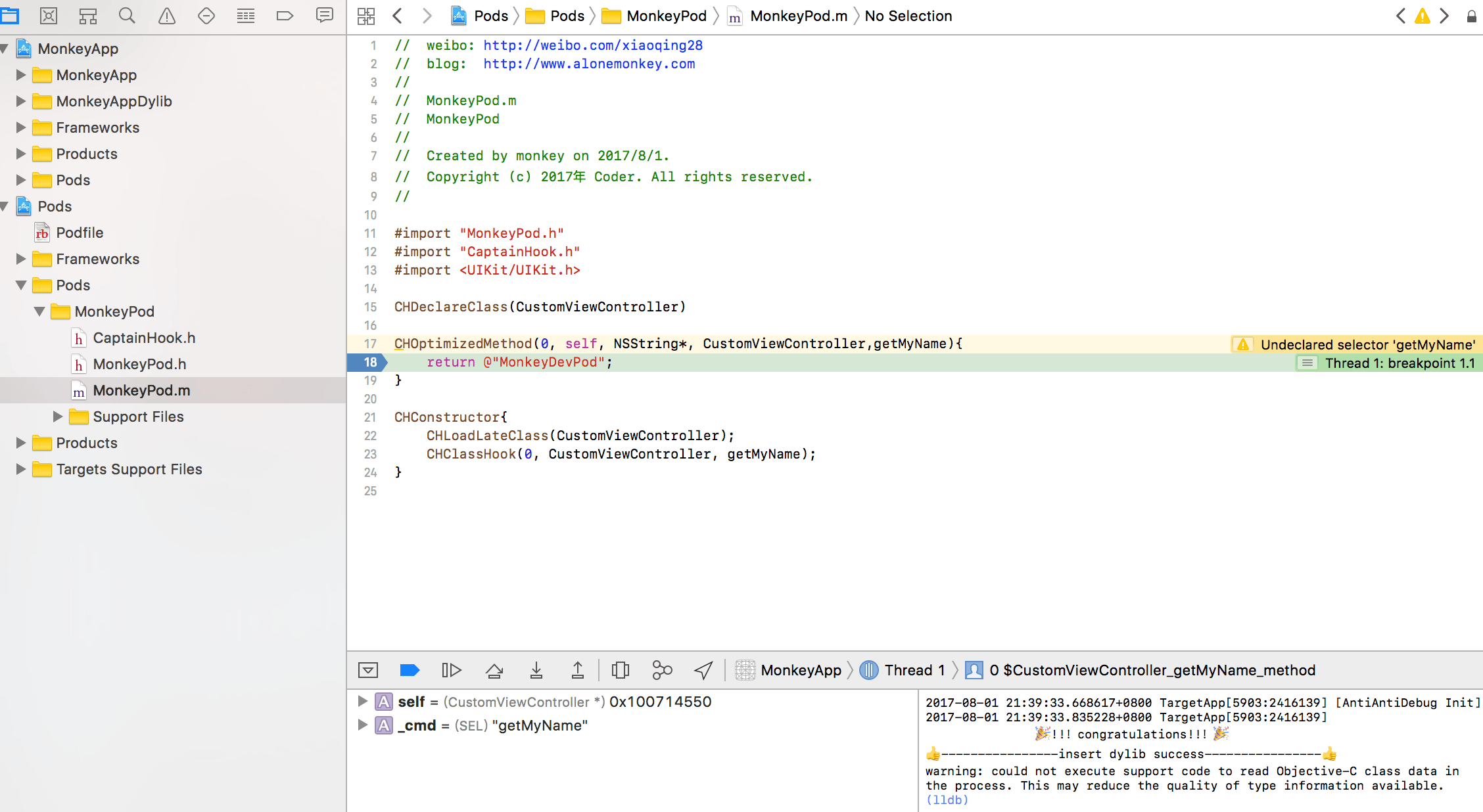Toggle the console output panel icon
This screenshot has width=1483, height=812.
click(x=368, y=670)
